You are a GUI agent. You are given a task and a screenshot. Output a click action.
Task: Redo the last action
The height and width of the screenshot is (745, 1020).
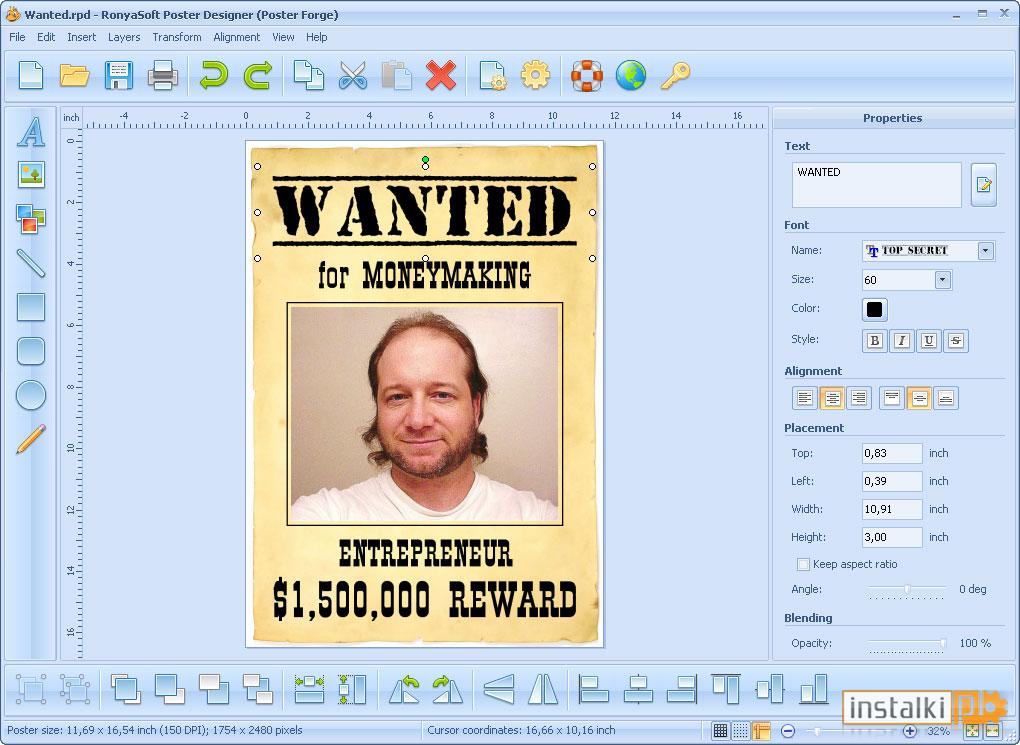pyautogui.click(x=258, y=75)
